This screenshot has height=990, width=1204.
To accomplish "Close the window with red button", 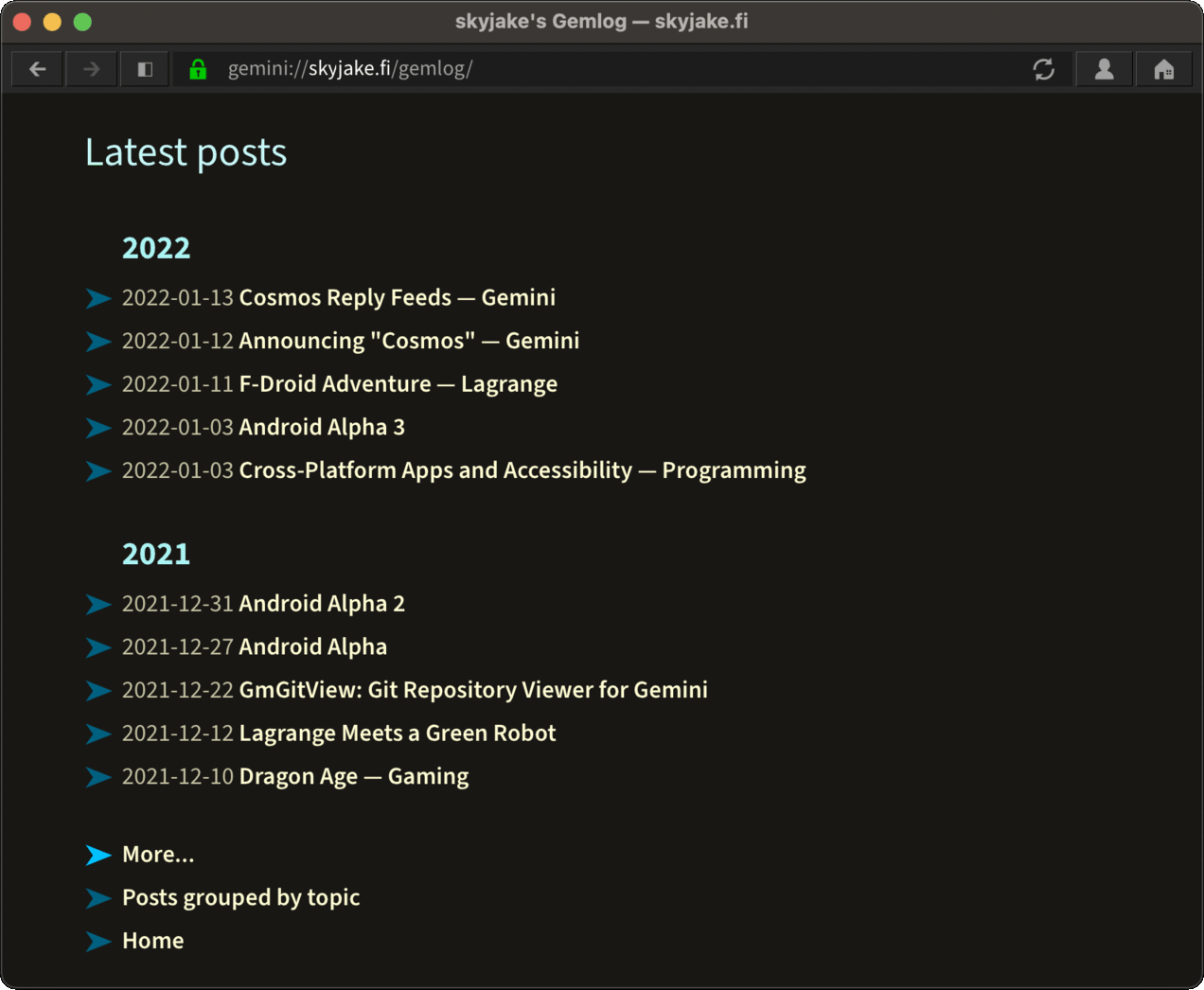I will tap(22, 22).
